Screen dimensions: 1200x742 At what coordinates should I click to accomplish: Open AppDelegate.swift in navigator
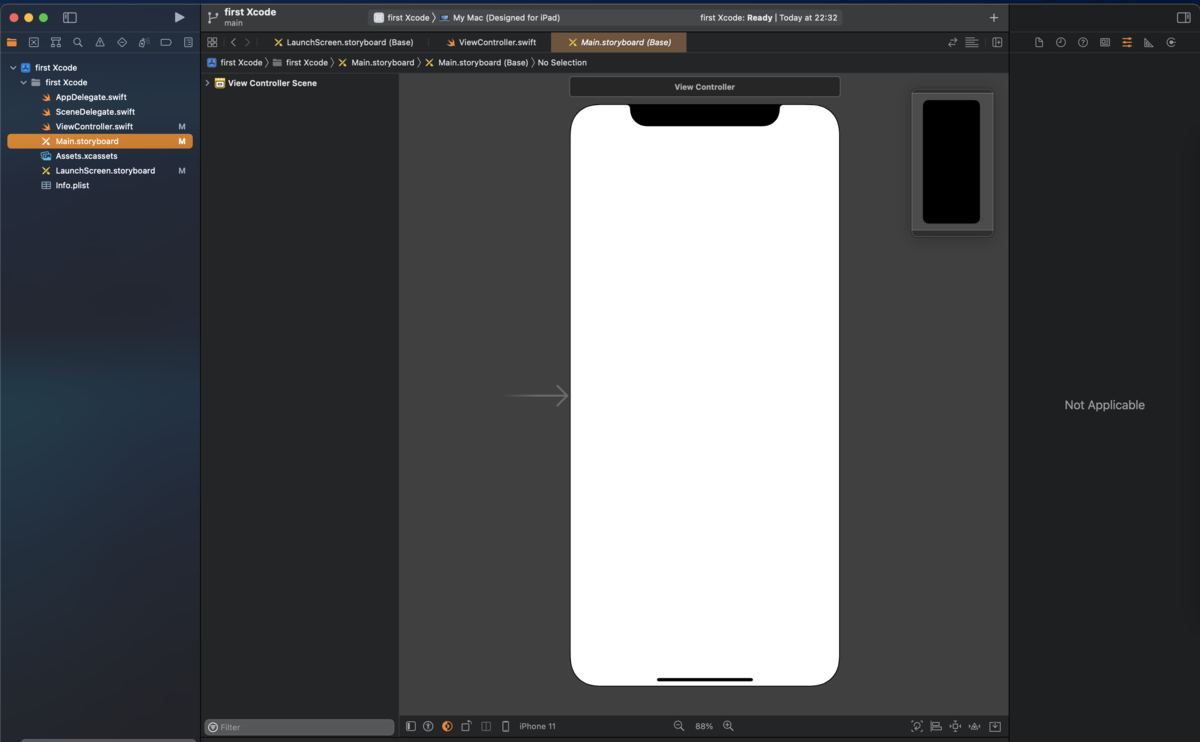[x=91, y=97]
